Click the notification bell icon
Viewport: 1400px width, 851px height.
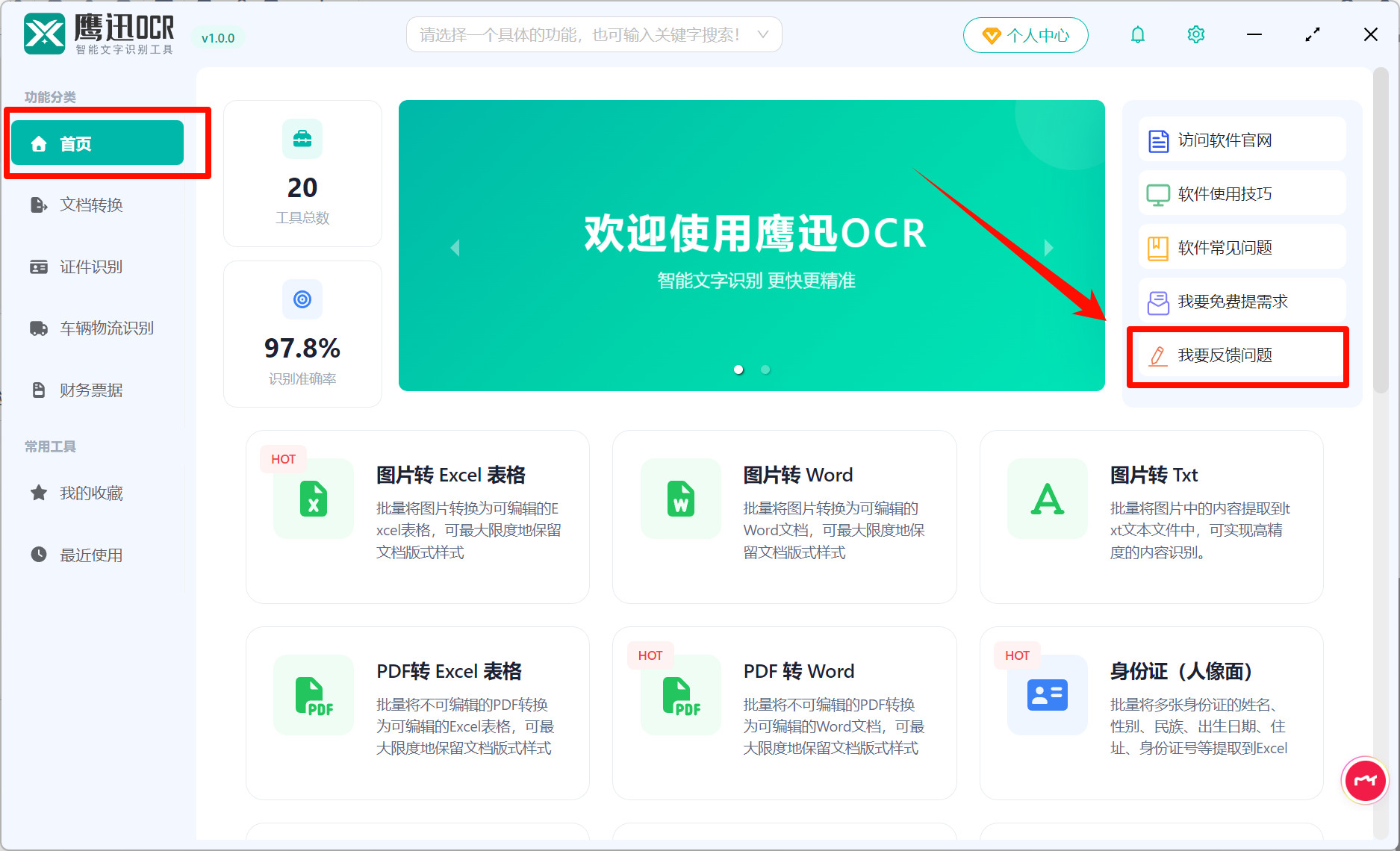1137,34
